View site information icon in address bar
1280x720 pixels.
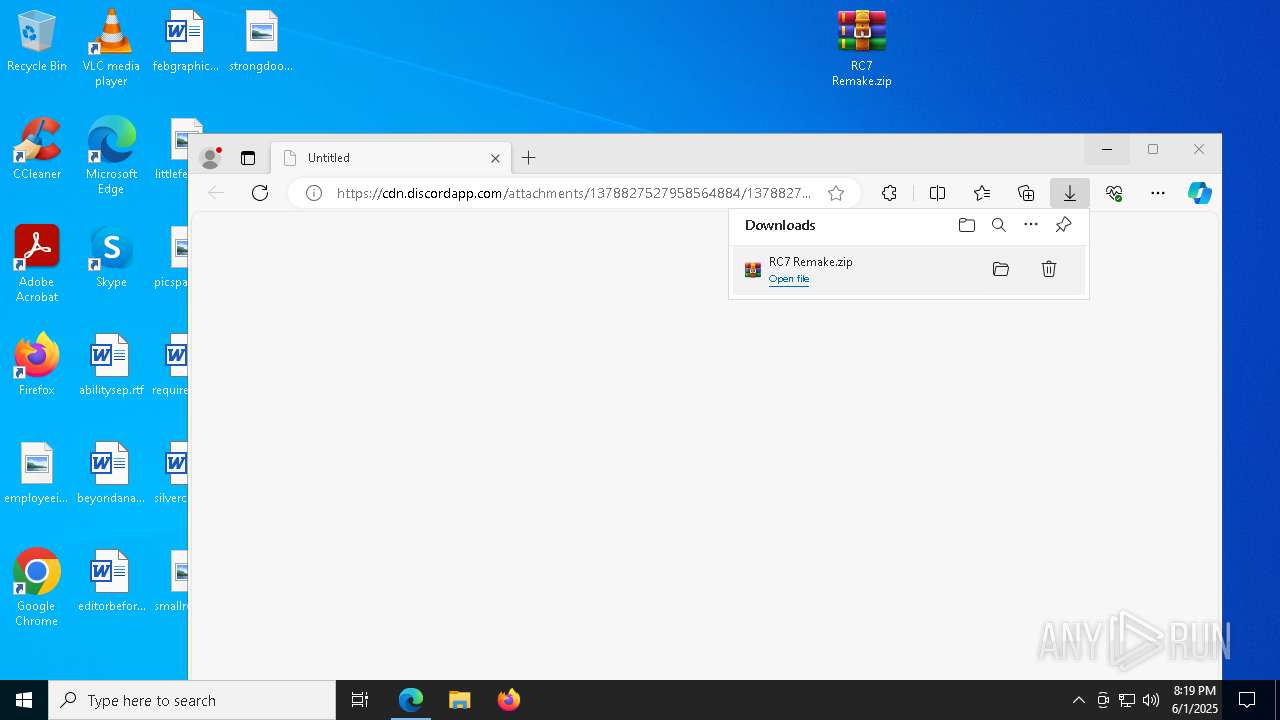pyautogui.click(x=314, y=193)
